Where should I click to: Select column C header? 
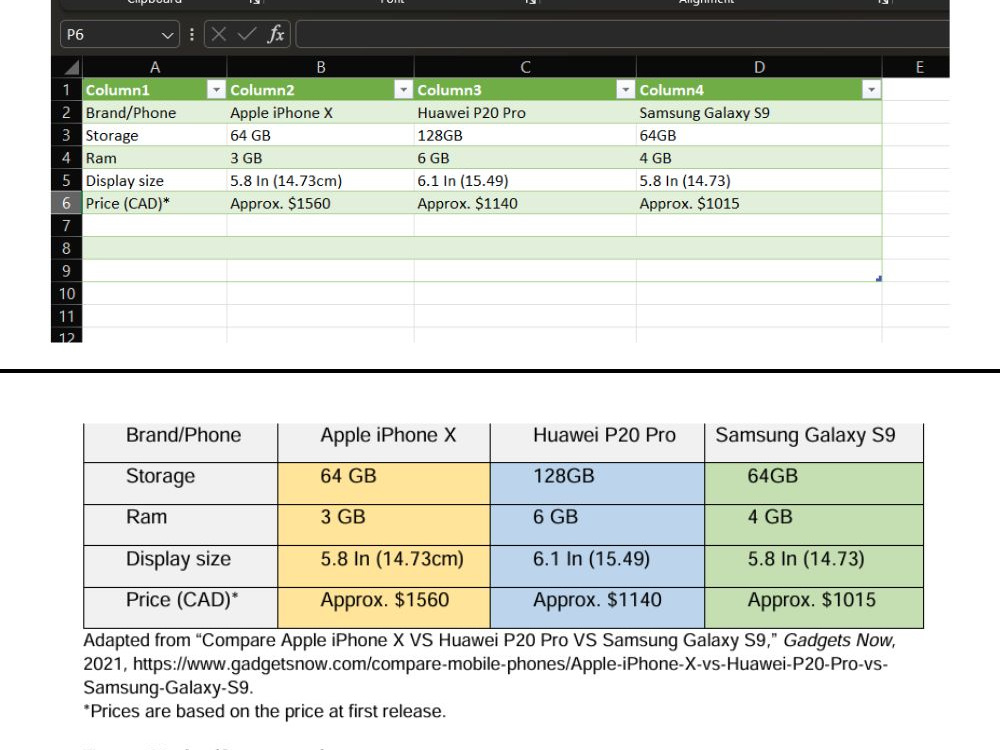(x=525, y=67)
